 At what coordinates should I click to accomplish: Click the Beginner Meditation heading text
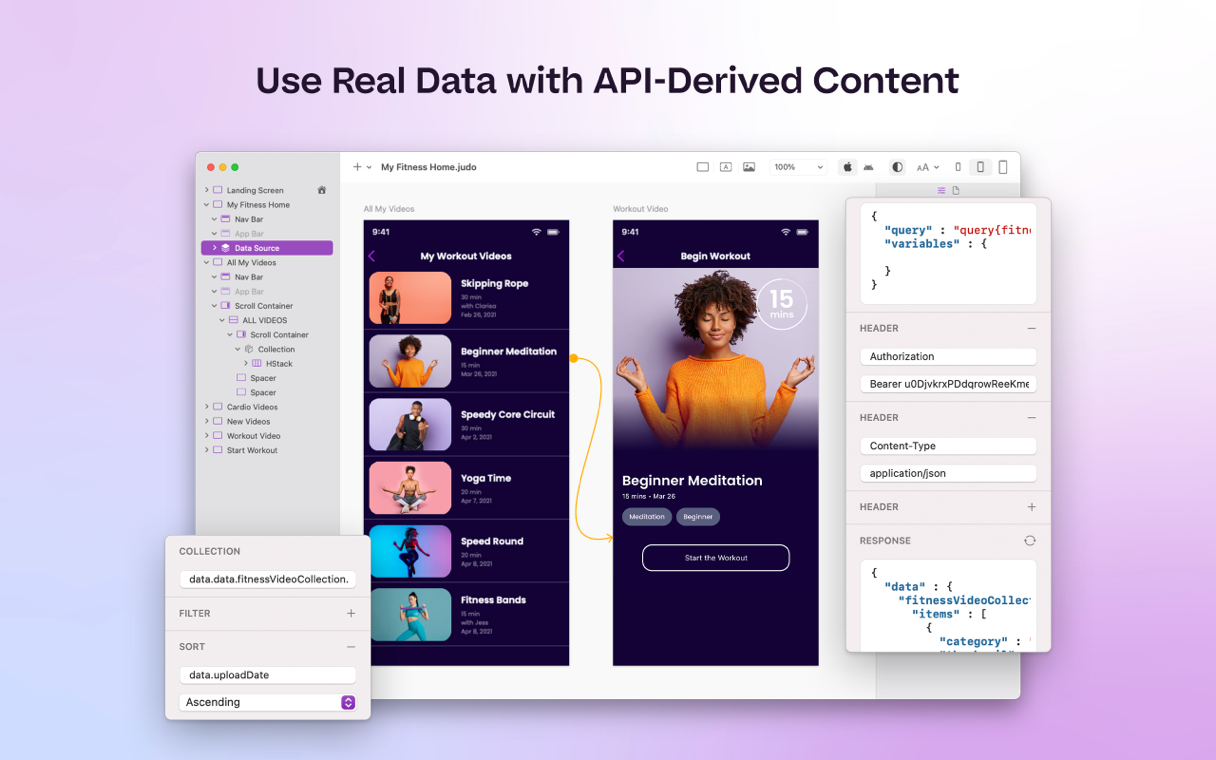pyautogui.click(x=692, y=481)
